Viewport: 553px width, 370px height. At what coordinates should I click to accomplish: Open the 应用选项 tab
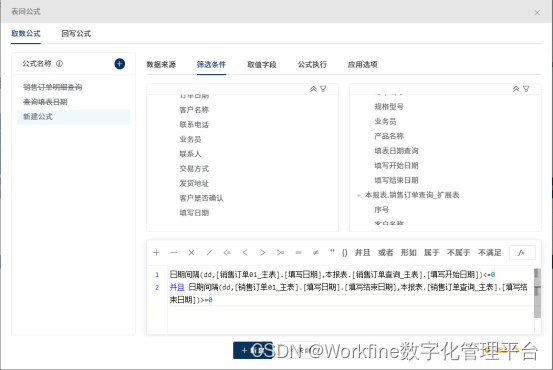click(x=363, y=65)
